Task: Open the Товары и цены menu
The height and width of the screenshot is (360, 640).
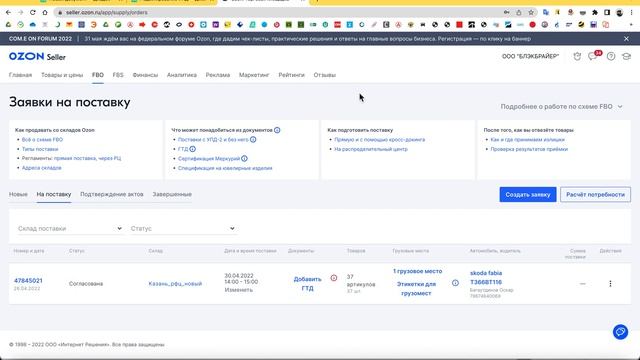Action: coord(62,75)
